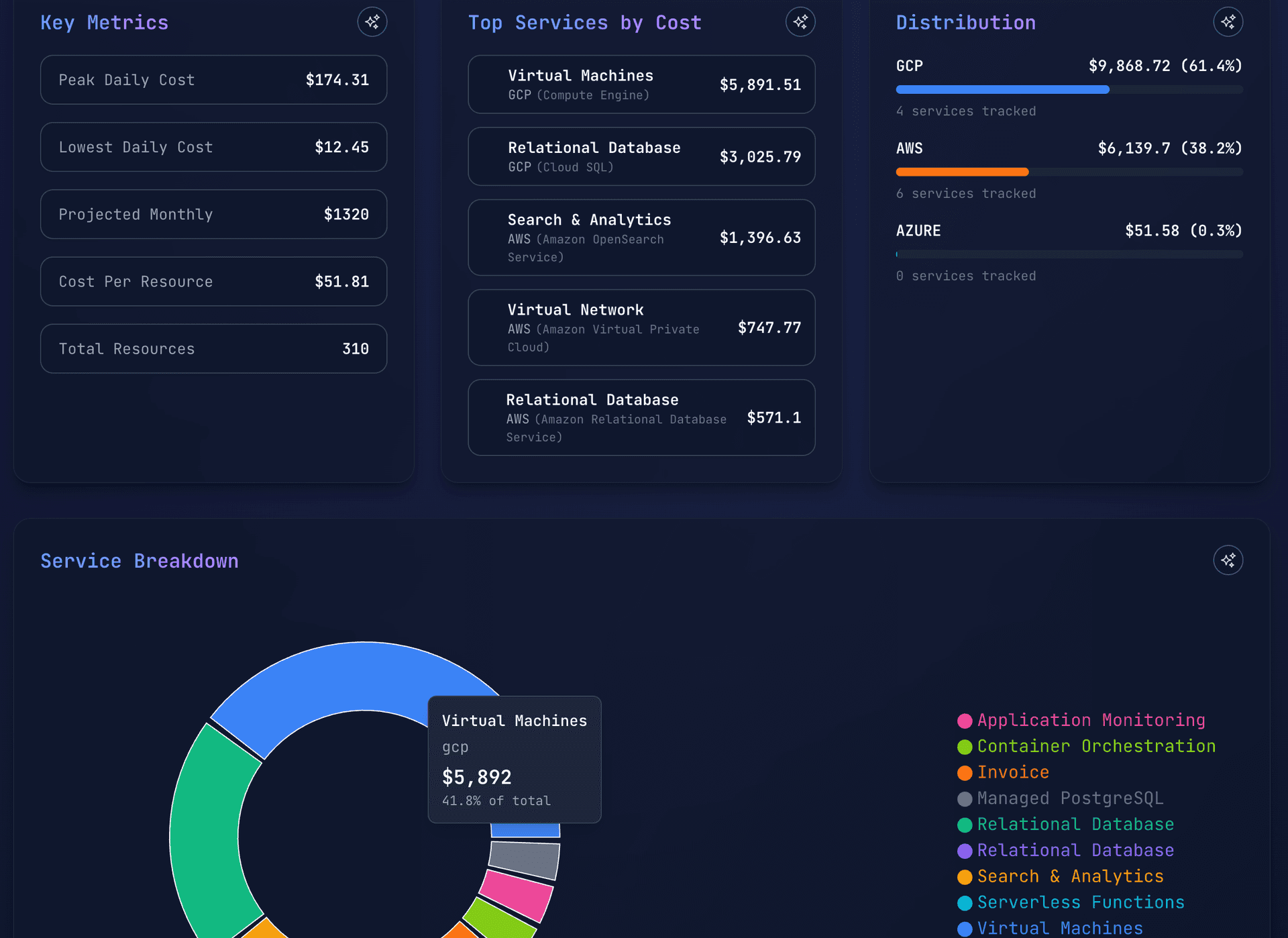
Task: Click the cyan Serverless Functions legend dot
Action: click(964, 902)
